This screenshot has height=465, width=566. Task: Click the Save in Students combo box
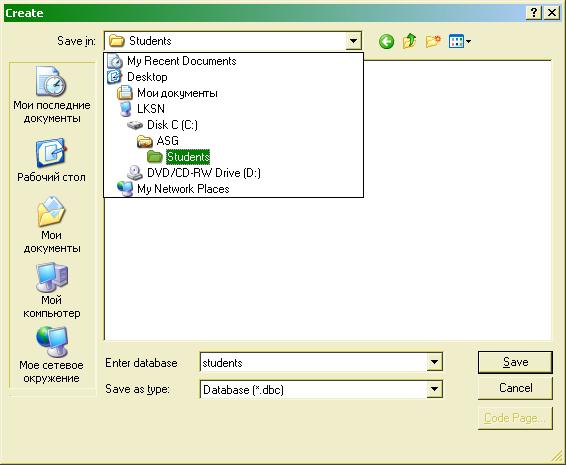pos(233,41)
